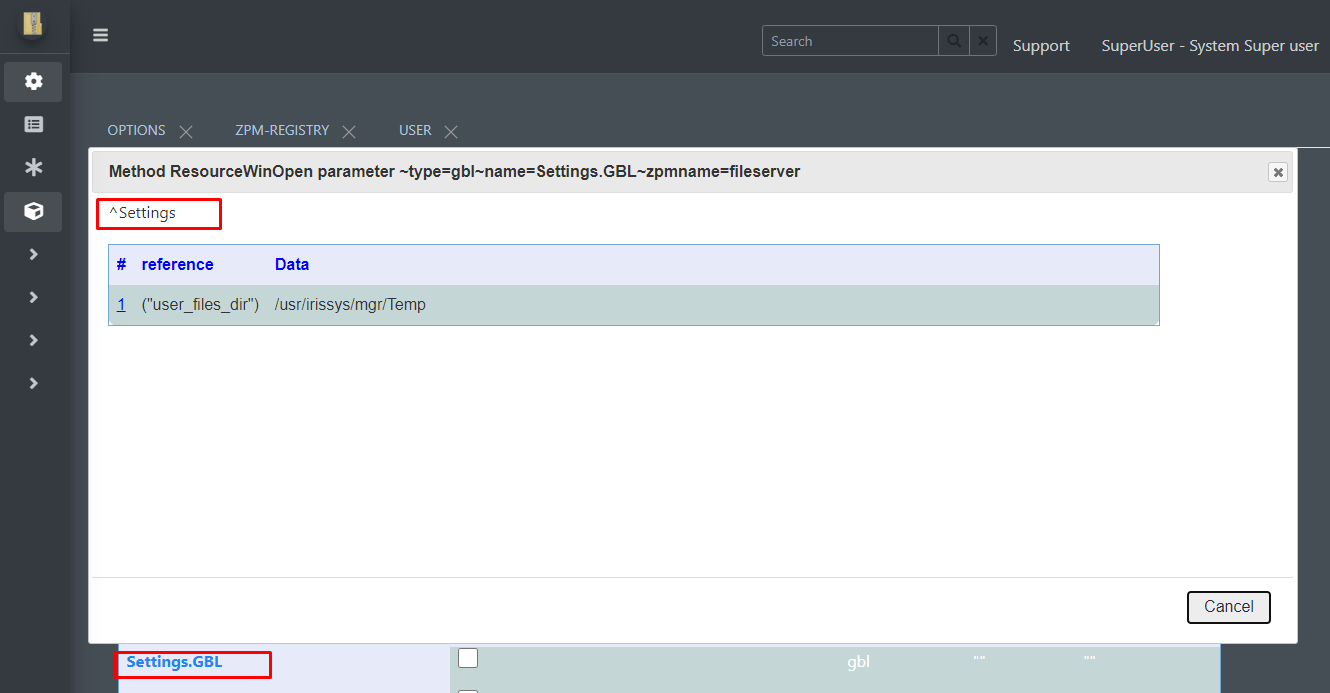Close the ZPM-REGISTRY tab
Screen dimensions: 1330x693
click(x=349, y=131)
